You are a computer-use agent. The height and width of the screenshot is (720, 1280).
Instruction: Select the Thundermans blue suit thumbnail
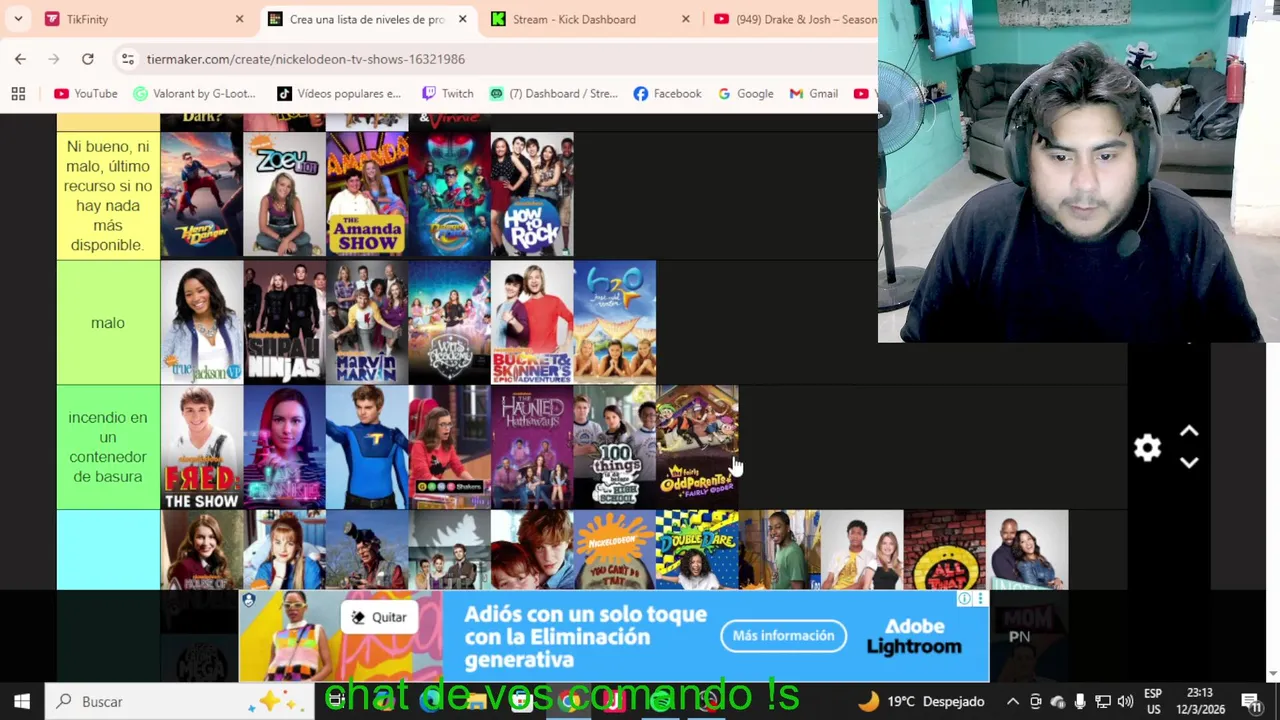tap(367, 447)
